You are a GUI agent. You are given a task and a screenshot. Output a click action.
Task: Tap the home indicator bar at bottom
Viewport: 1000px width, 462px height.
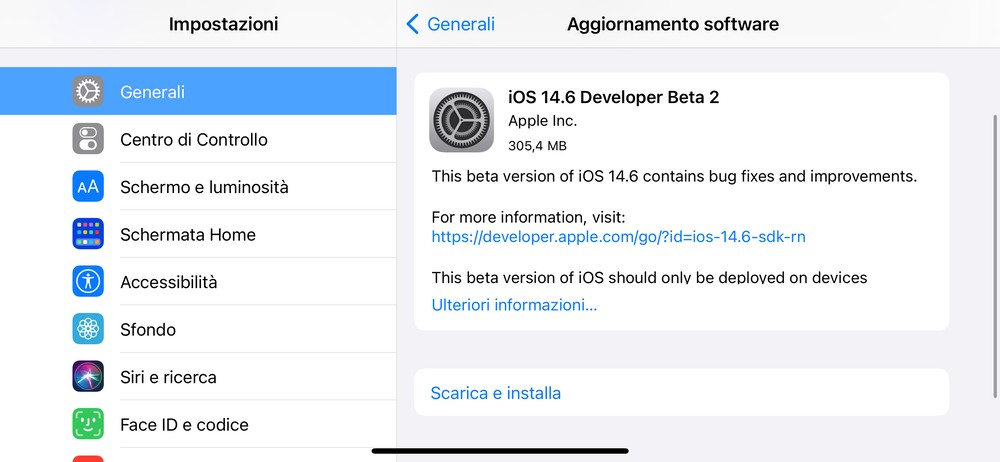click(500, 451)
